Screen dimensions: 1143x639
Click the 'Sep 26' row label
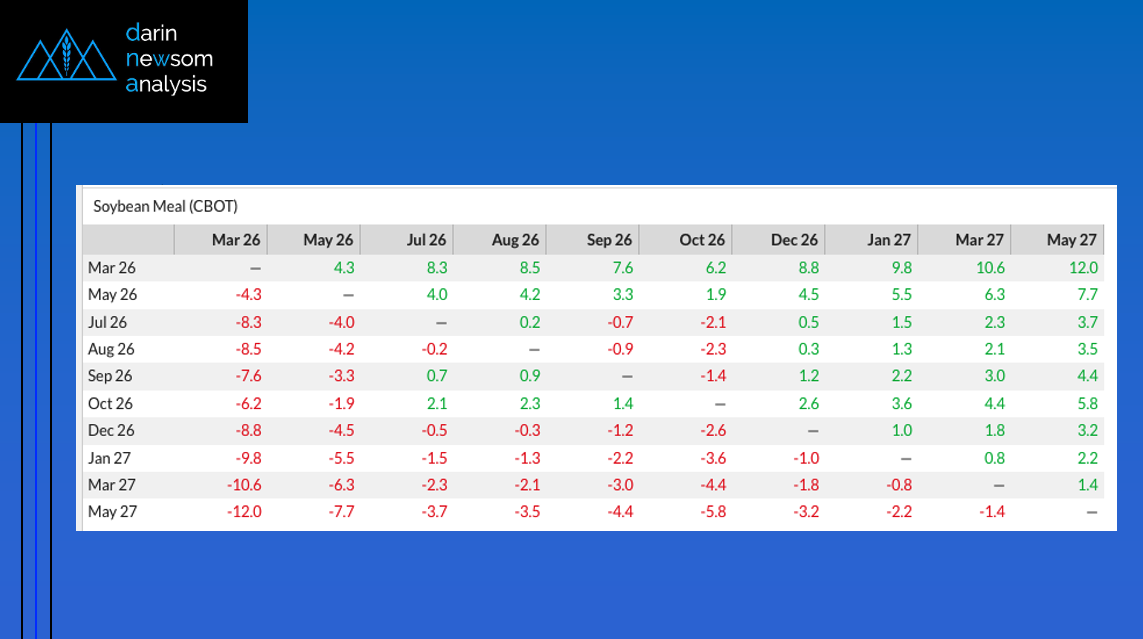[109, 376]
